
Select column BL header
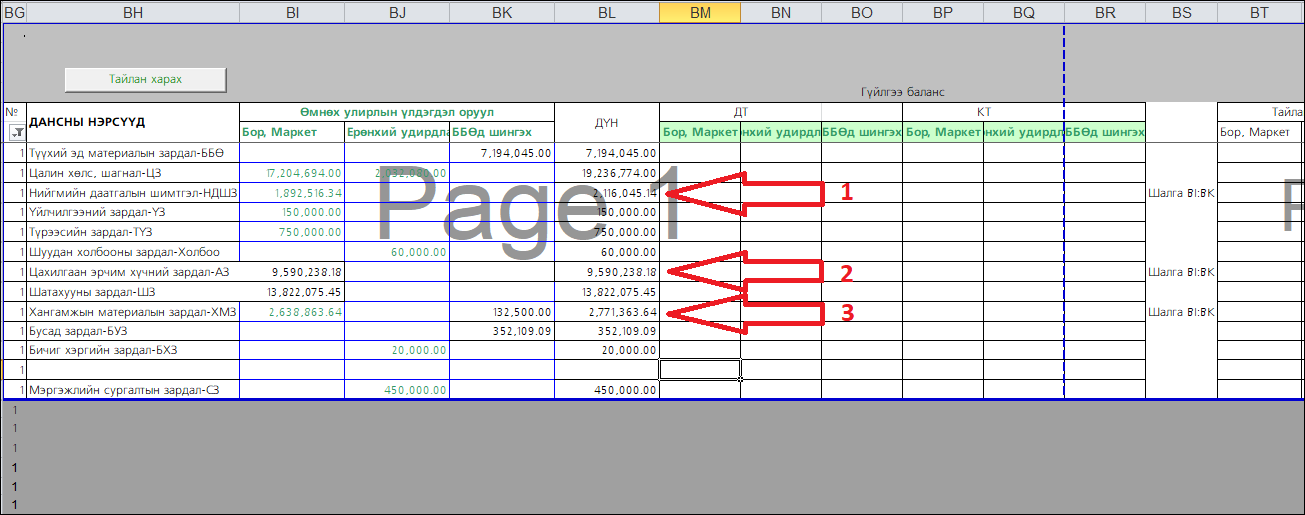pyautogui.click(x=606, y=12)
